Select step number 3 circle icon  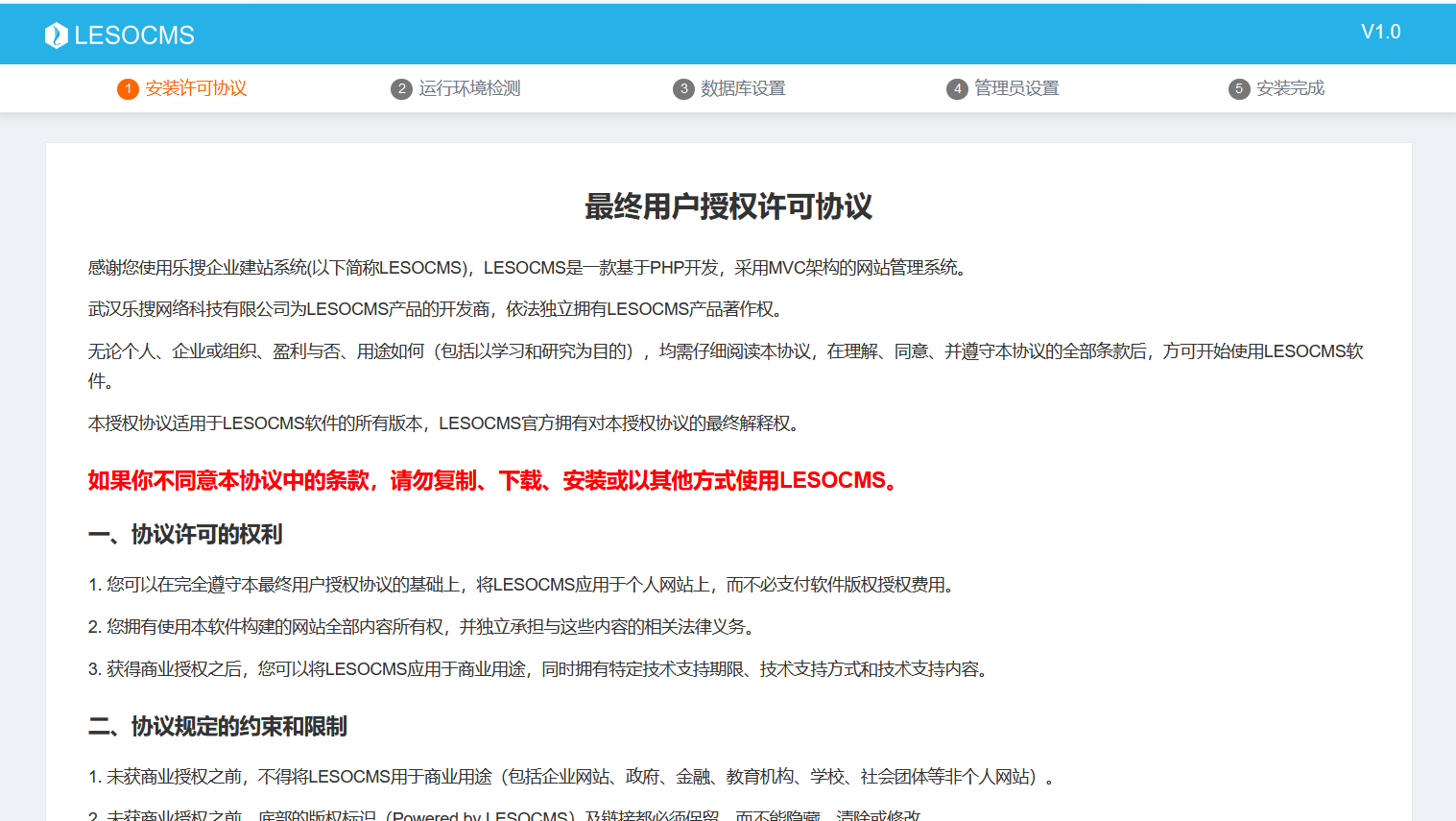click(x=683, y=89)
